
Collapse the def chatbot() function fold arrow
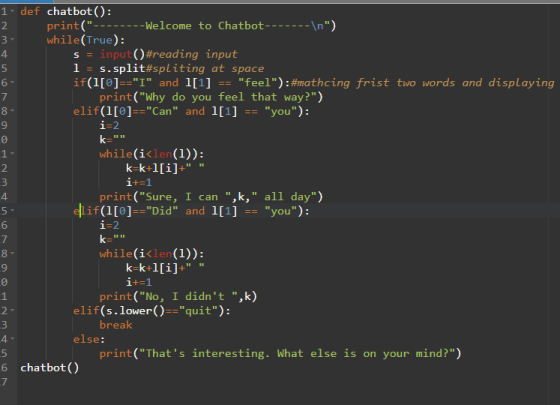pos(12,11)
